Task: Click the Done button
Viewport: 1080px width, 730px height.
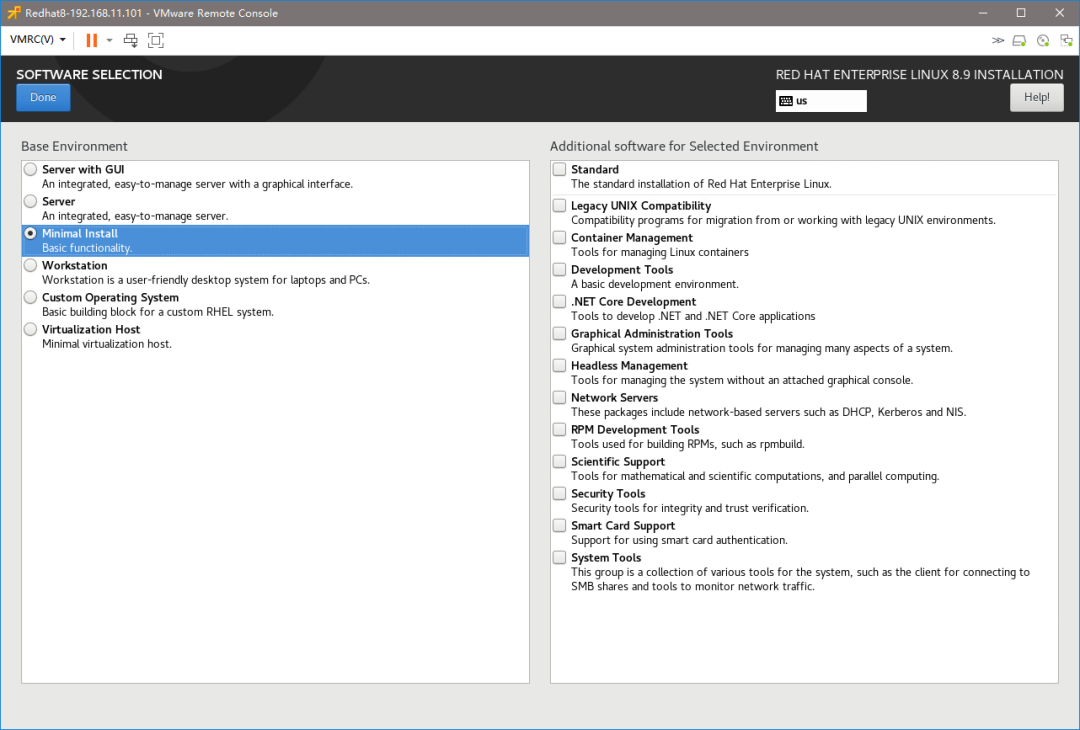Action: click(43, 97)
